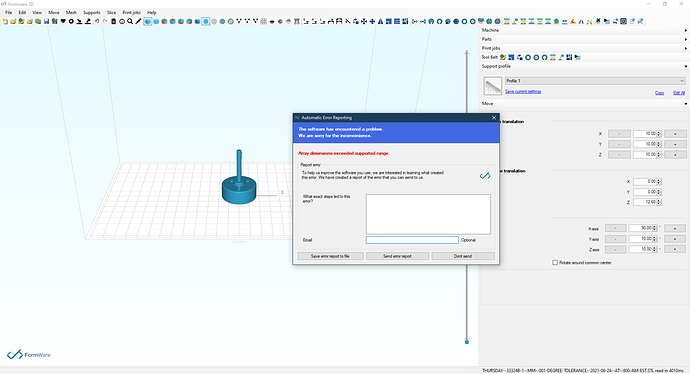Click the black heart icon in toolbar
This screenshot has height=374, width=690.
click(63, 21)
